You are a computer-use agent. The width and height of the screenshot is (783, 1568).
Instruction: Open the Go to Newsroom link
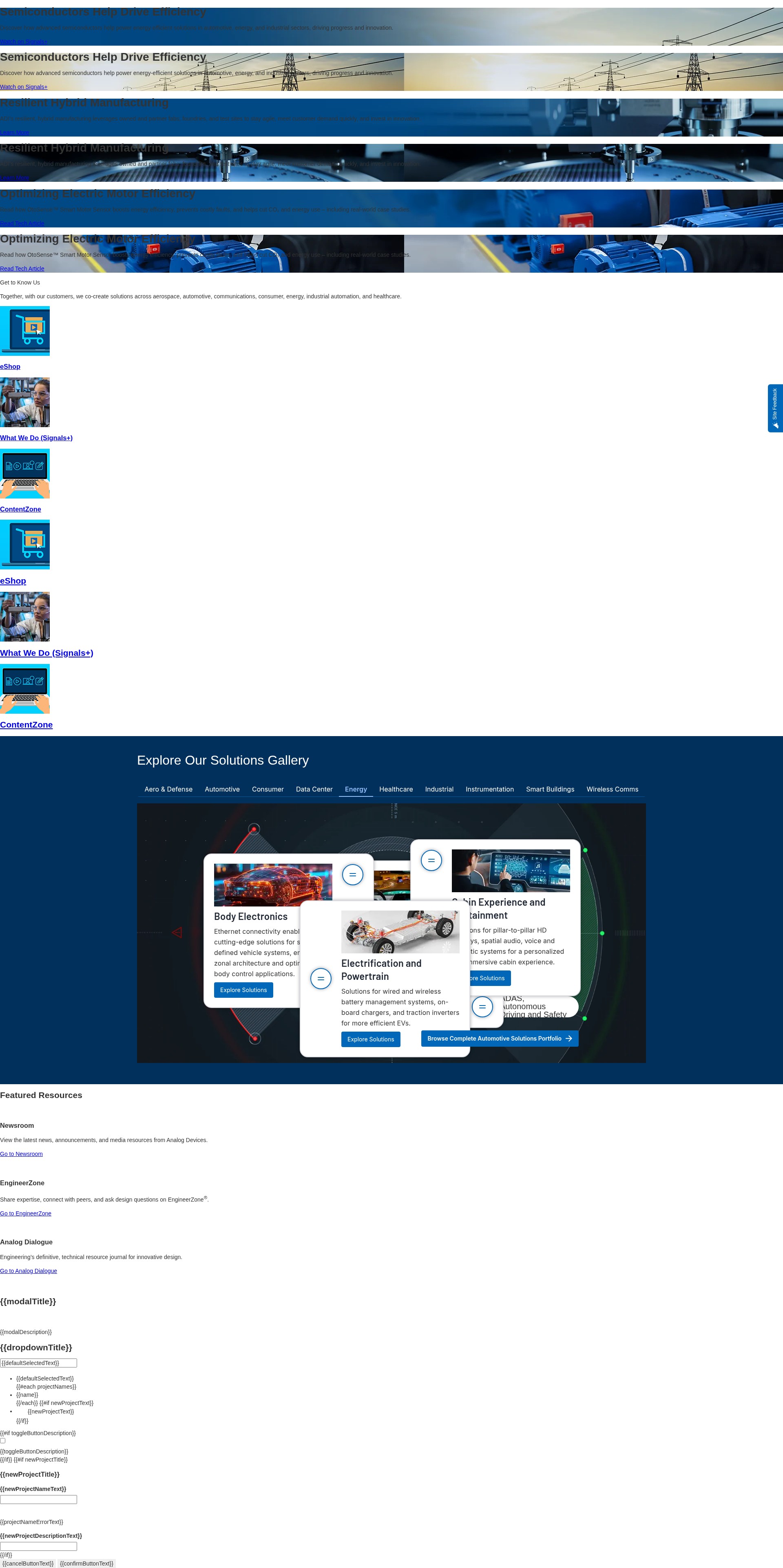click(21, 1154)
